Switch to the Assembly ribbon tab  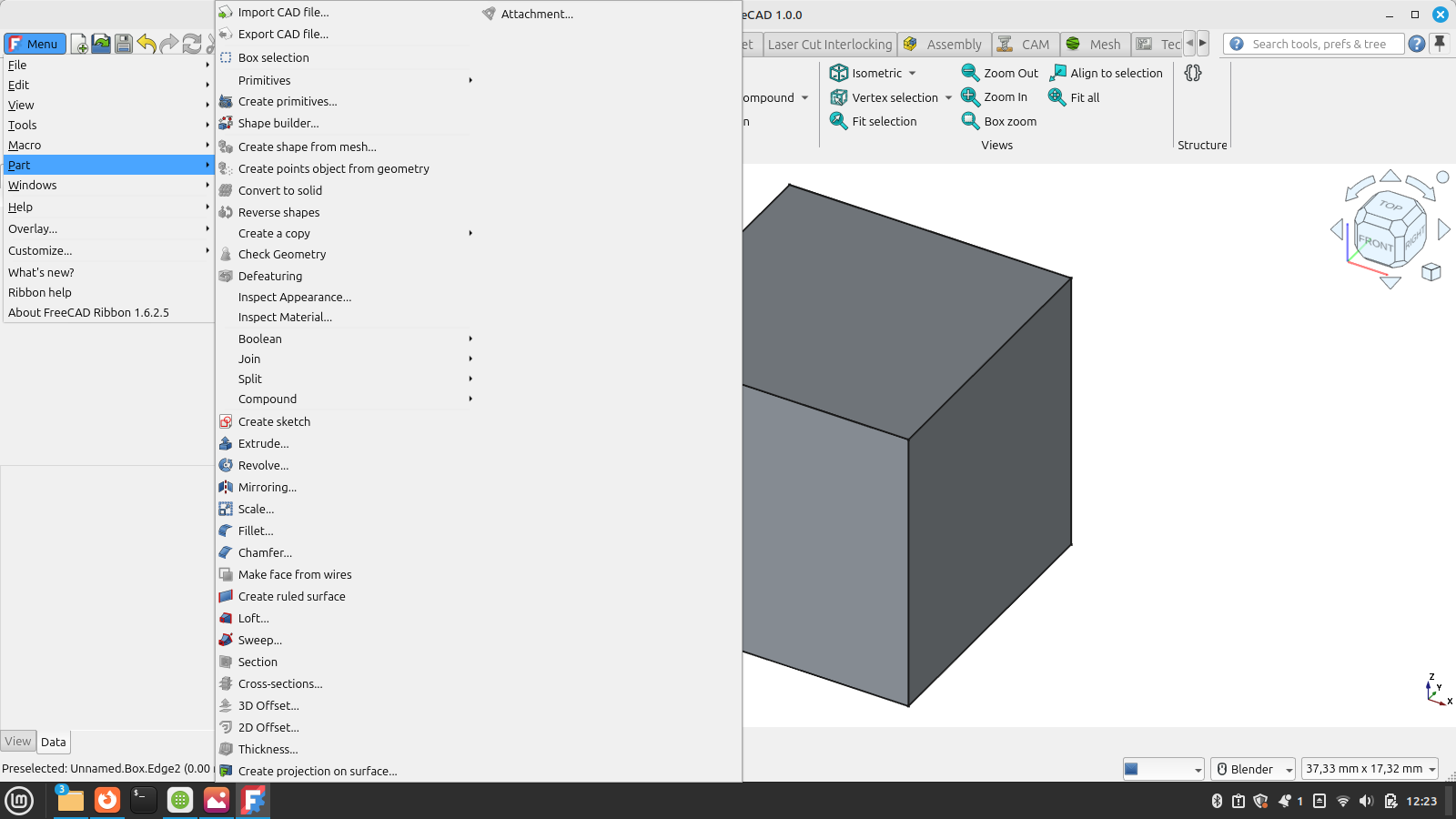coord(945,44)
